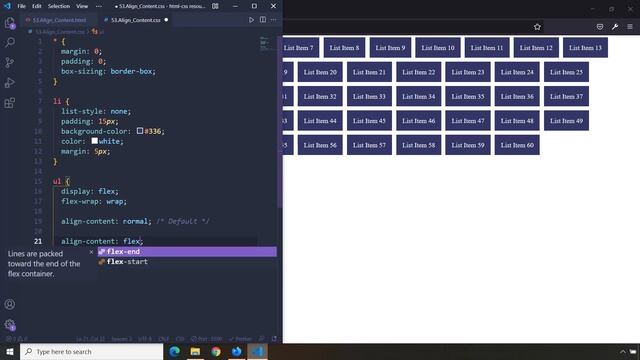Open the Explorer view in VS Code
Screen dimensions: 640x360
pyautogui.click(x=10, y=23)
